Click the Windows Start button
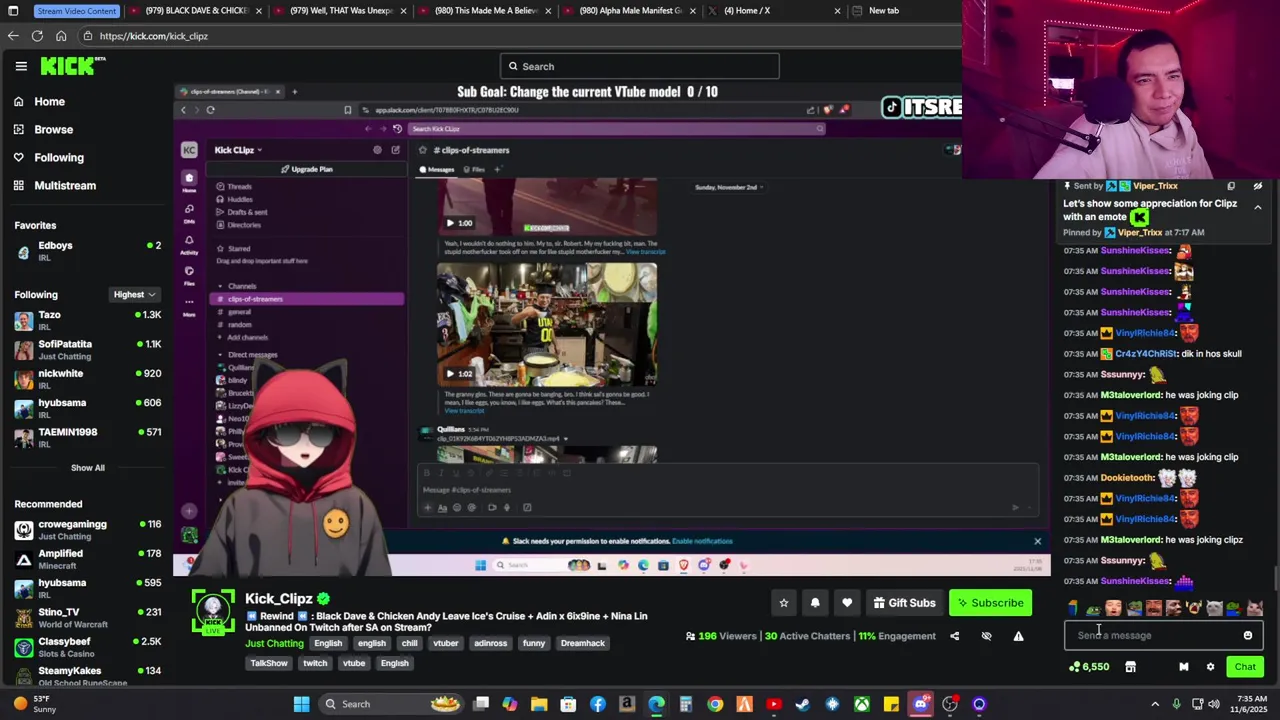 click(x=301, y=704)
